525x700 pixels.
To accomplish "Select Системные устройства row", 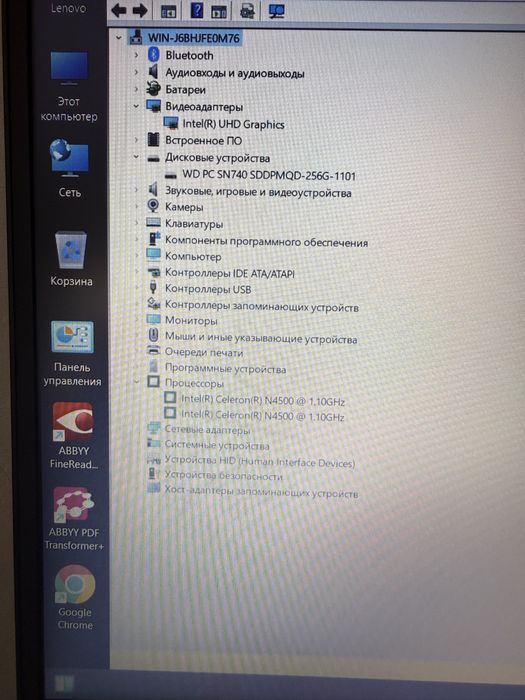I will [217, 445].
